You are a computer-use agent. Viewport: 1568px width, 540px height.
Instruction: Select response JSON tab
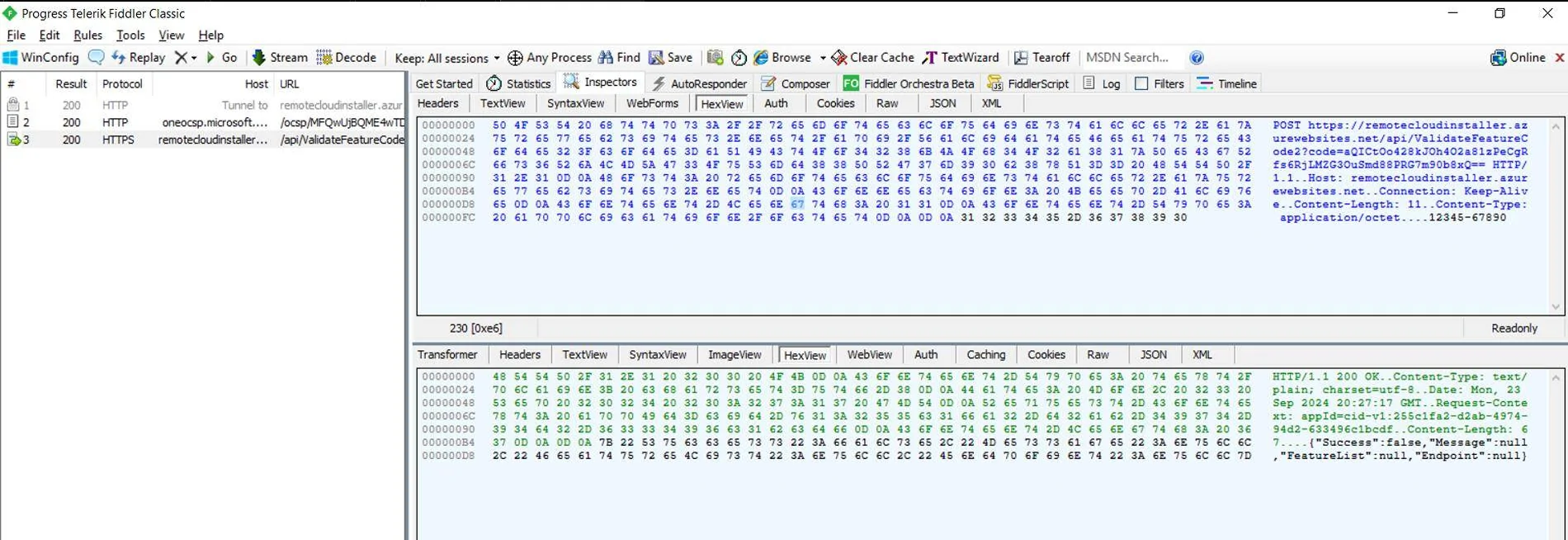tap(1154, 354)
